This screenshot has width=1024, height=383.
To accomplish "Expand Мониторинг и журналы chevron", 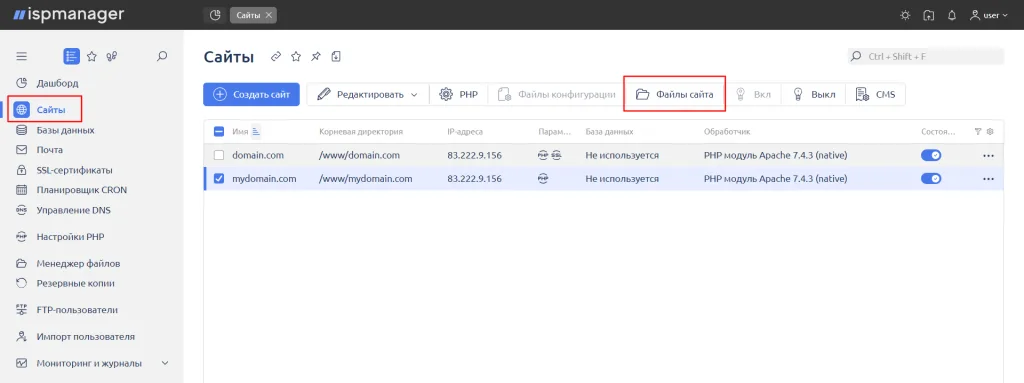I will tap(165, 363).
